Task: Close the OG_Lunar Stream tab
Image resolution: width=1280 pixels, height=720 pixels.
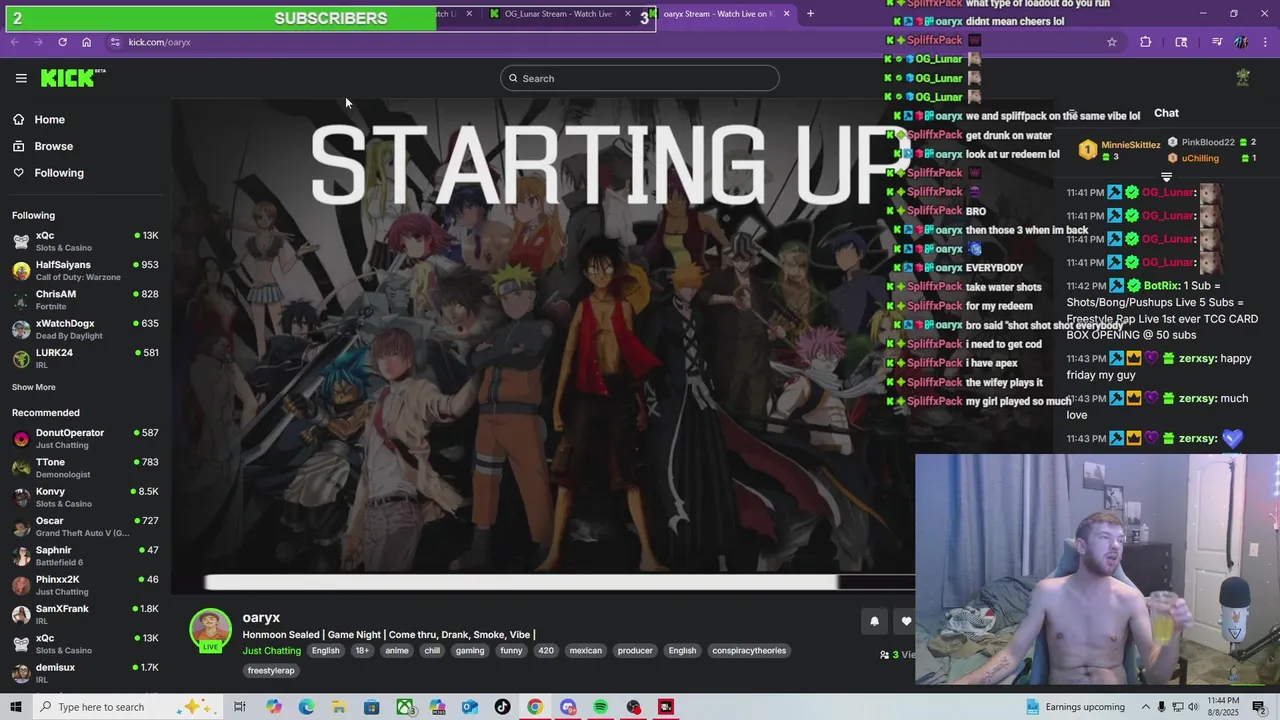Action: click(628, 14)
